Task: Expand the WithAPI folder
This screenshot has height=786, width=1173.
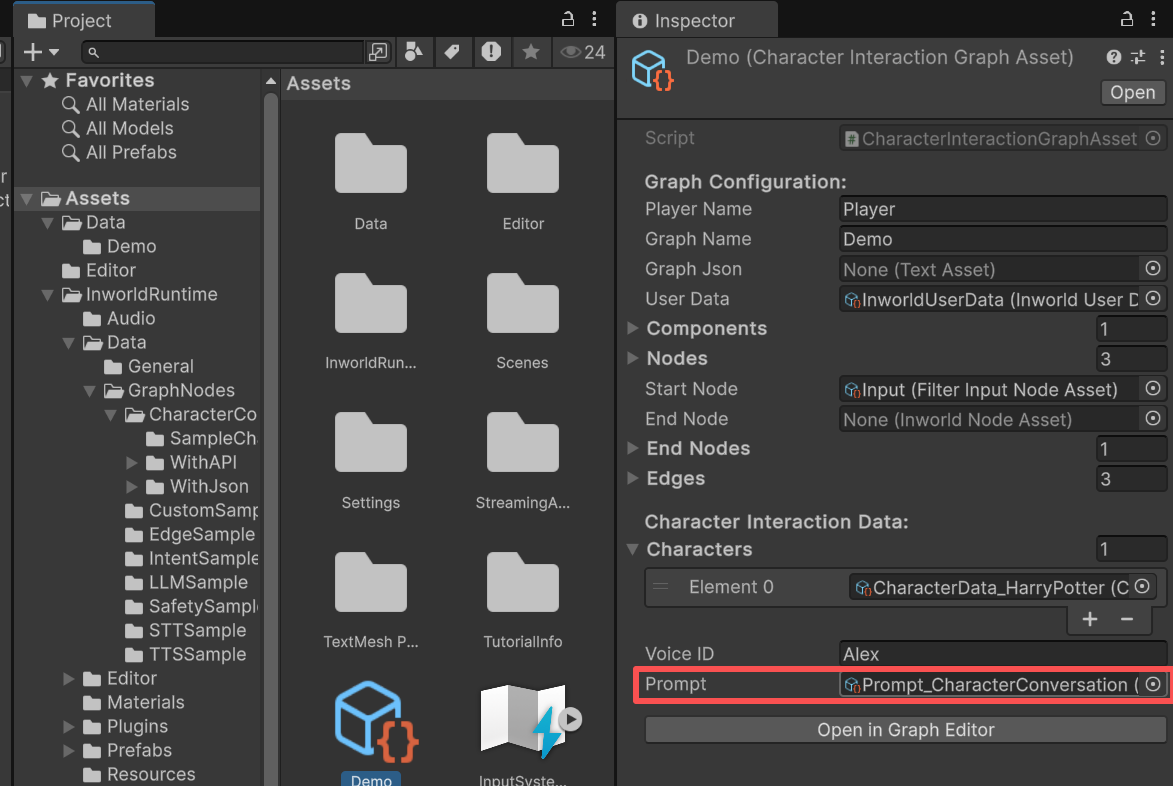Action: click(132, 462)
